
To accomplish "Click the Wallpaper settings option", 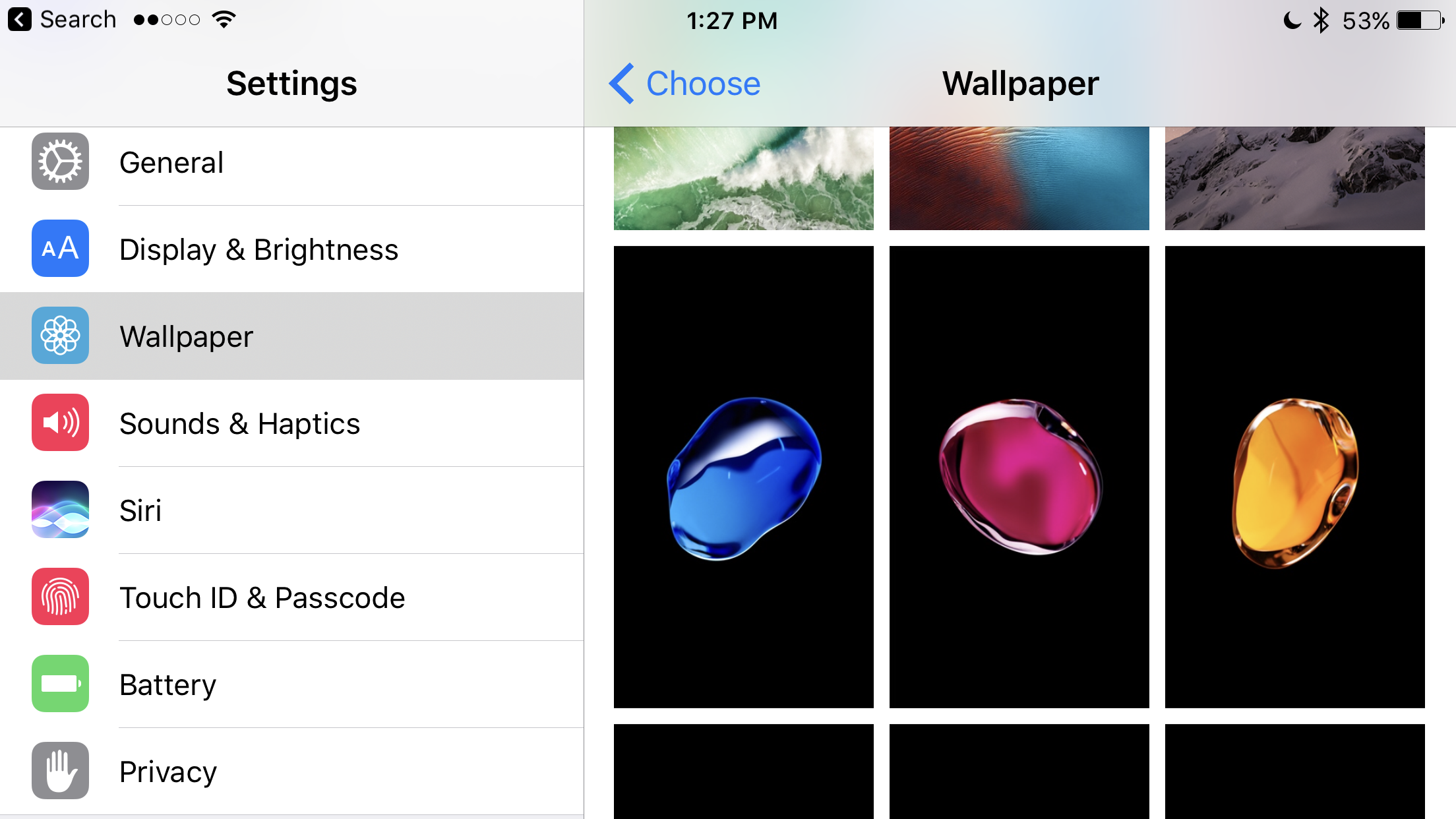I will [x=290, y=335].
